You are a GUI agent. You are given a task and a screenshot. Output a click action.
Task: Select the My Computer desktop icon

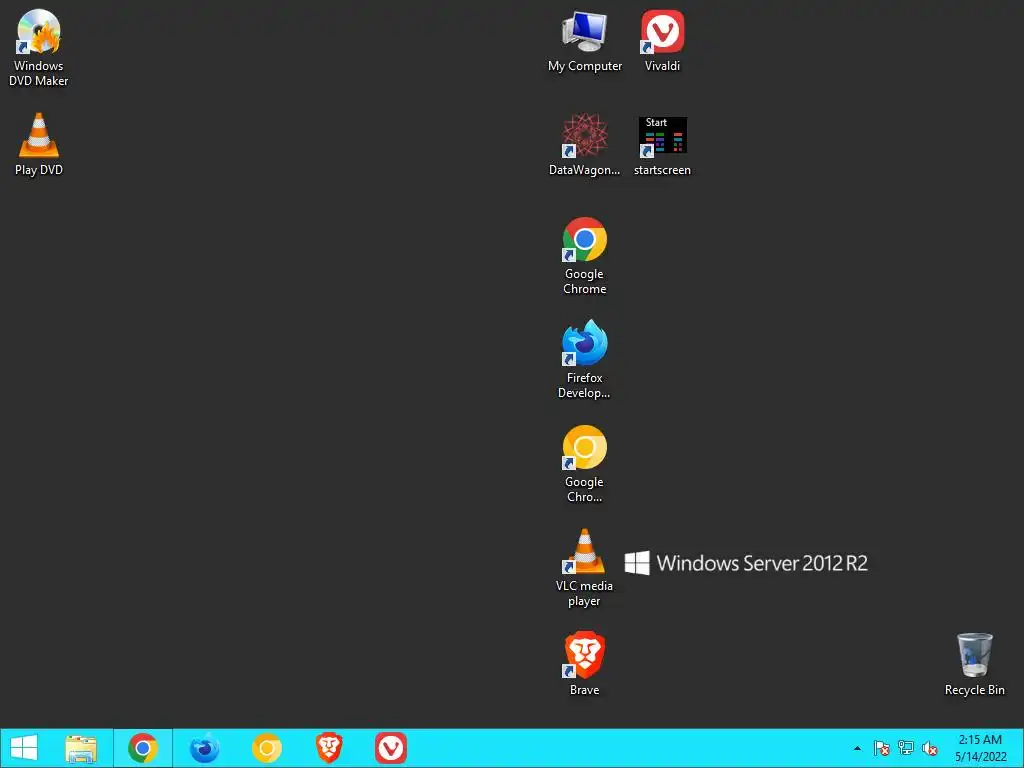pyautogui.click(x=584, y=40)
